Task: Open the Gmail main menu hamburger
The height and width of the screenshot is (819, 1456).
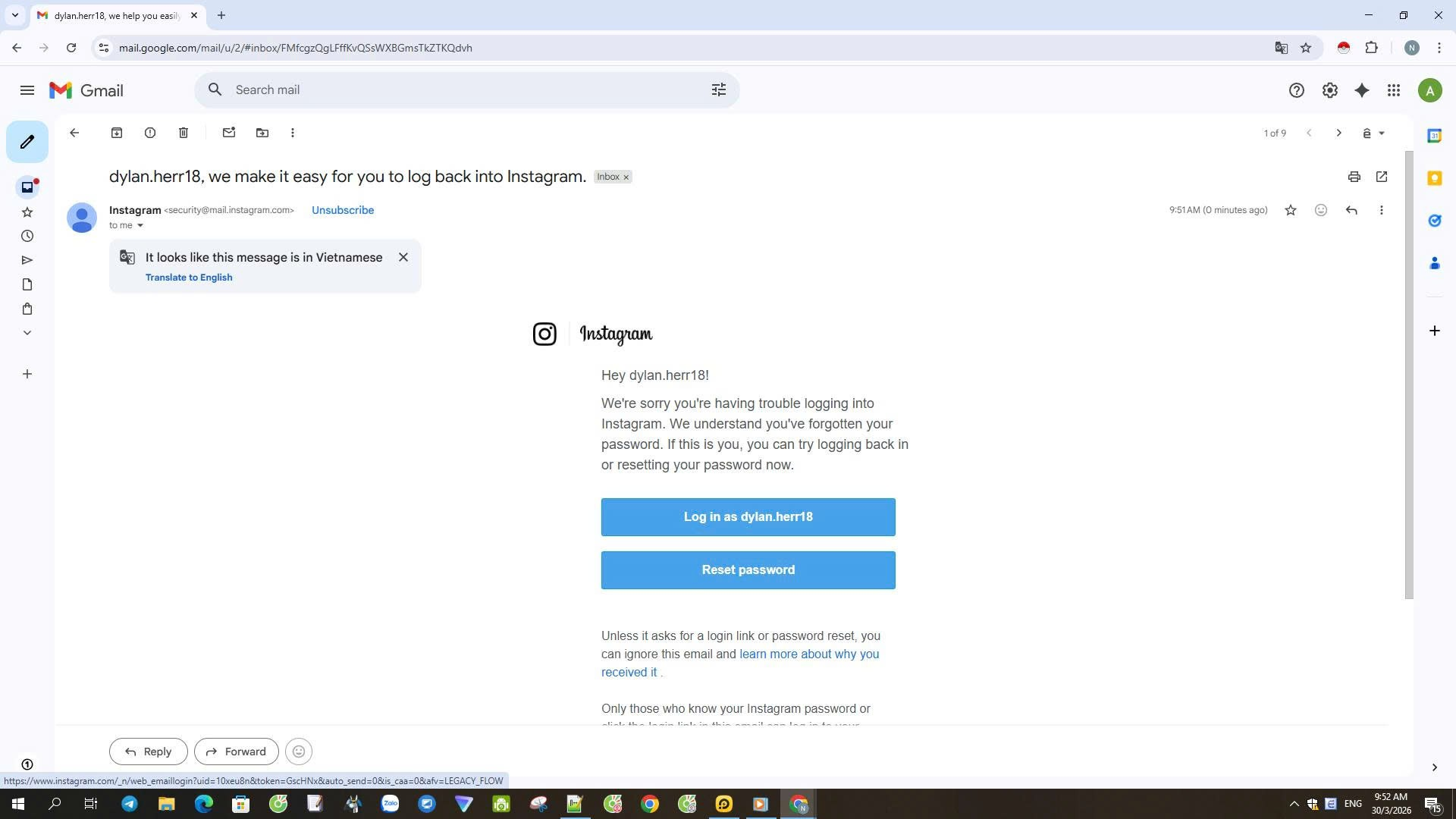Action: 27,90
